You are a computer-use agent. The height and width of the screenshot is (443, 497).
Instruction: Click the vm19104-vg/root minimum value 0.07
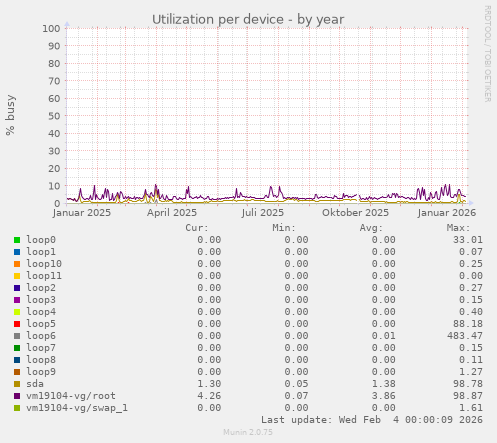pos(296,396)
